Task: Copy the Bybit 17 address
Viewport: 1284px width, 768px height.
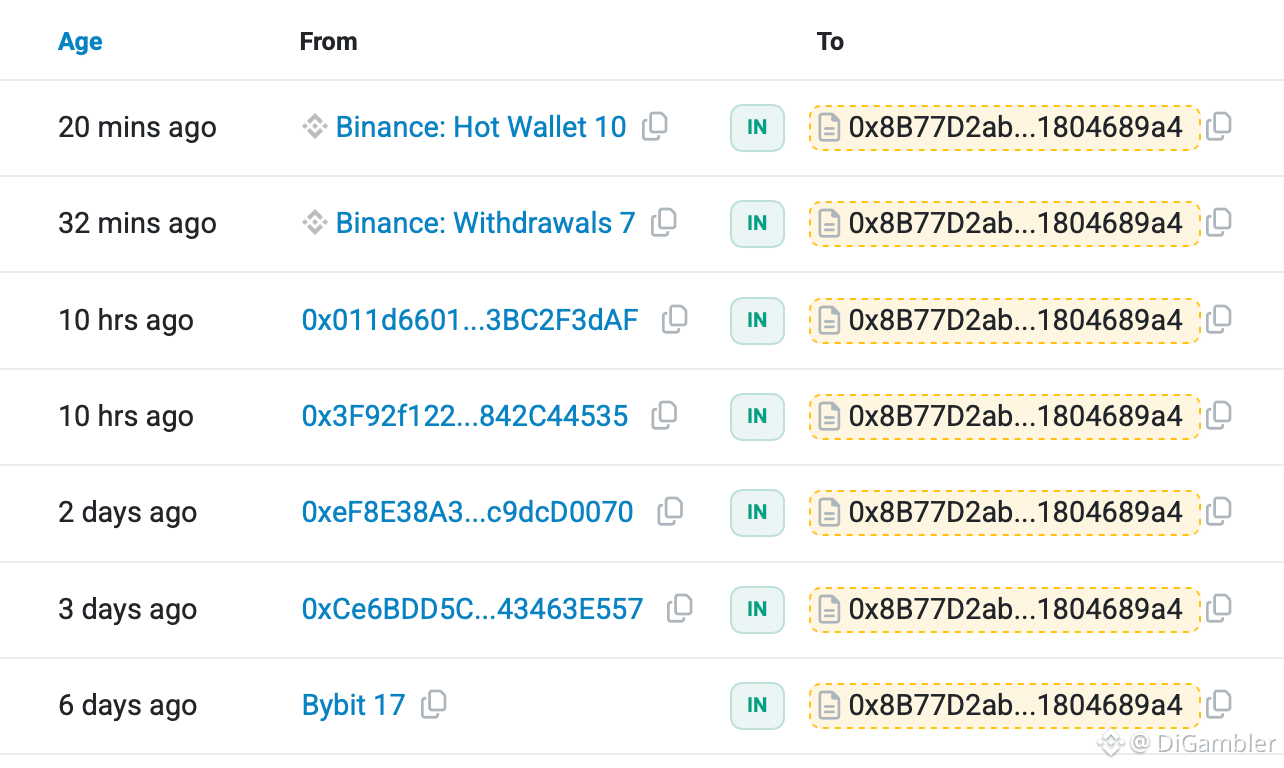Action: pyautogui.click(x=434, y=705)
